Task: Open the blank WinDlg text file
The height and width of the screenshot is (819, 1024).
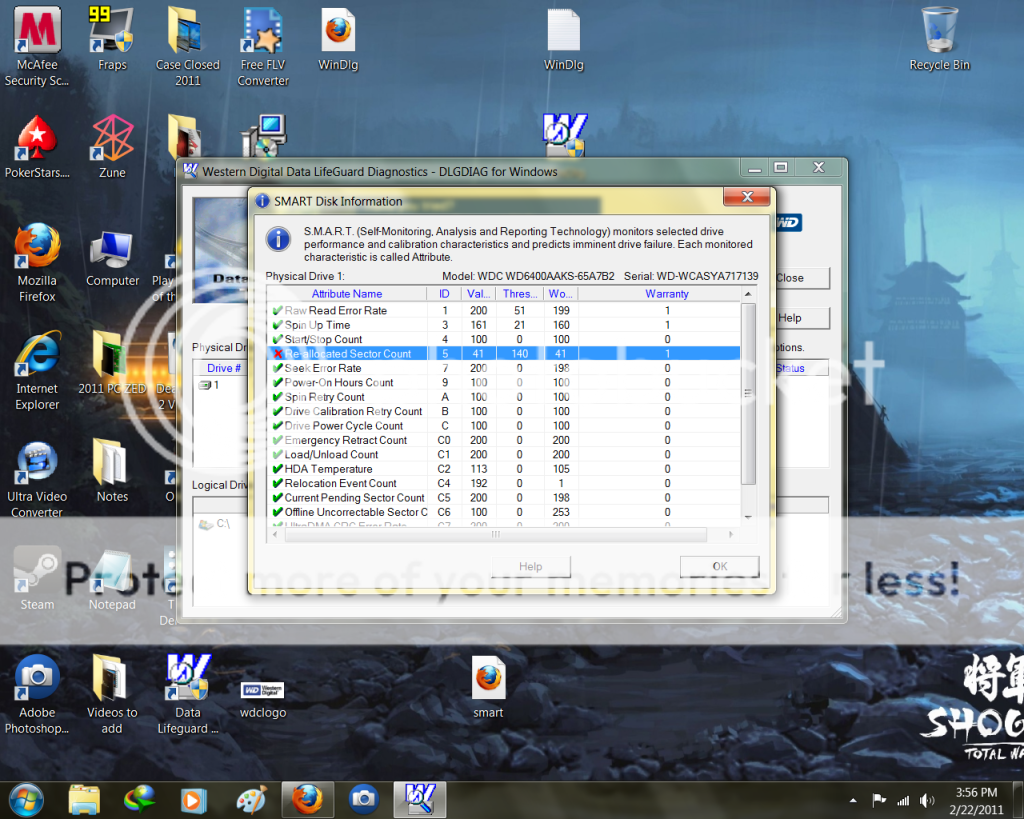Action: [564, 39]
